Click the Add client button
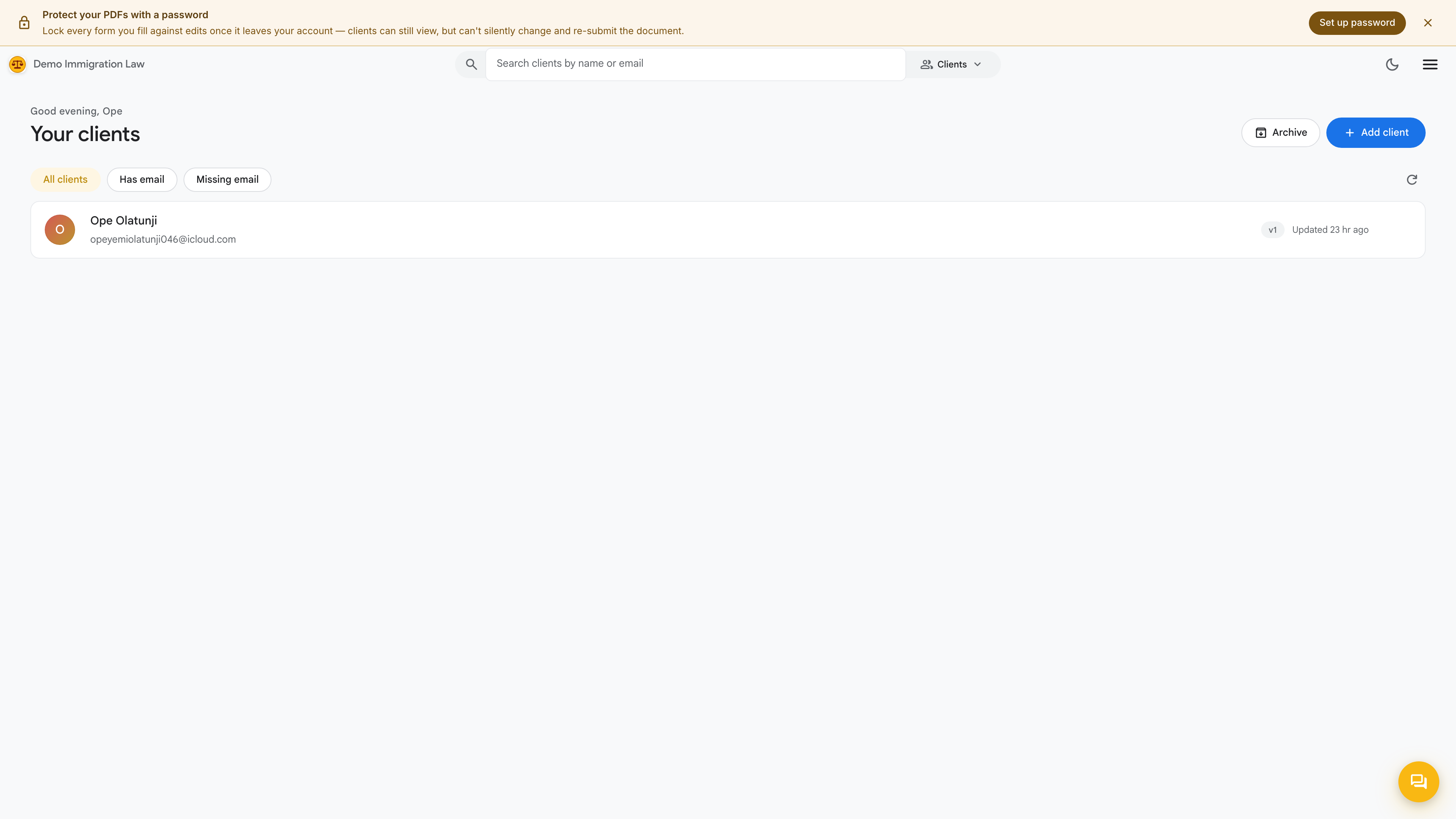 click(x=1375, y=132)
